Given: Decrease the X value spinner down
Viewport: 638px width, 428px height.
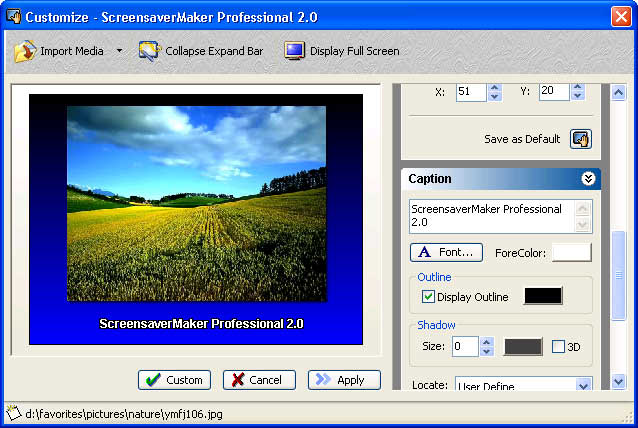Looking at the screenshot, I should click(x=494, y=96).
